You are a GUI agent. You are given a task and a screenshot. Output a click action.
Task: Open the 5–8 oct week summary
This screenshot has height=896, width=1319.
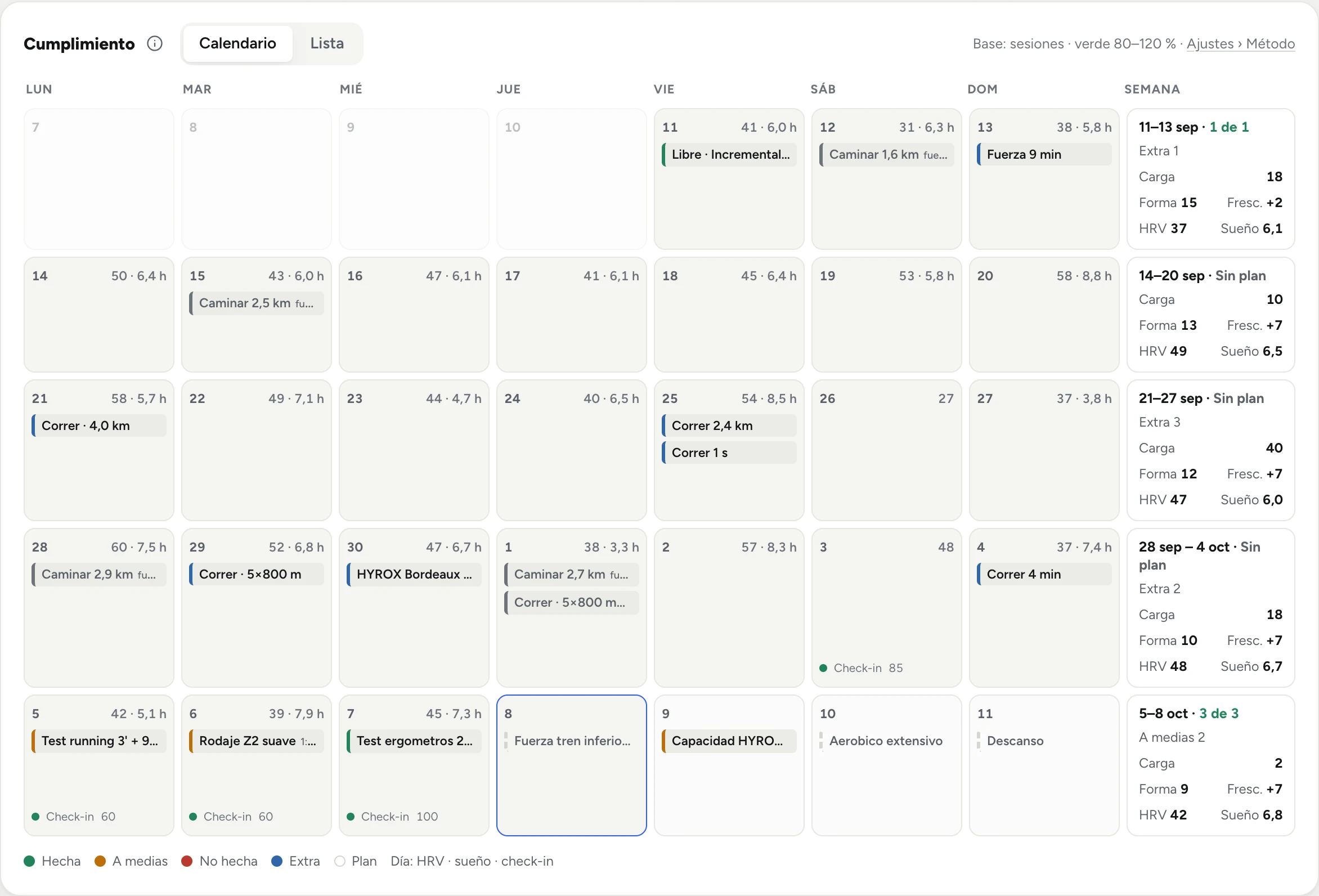click(x=1210, y=765)
